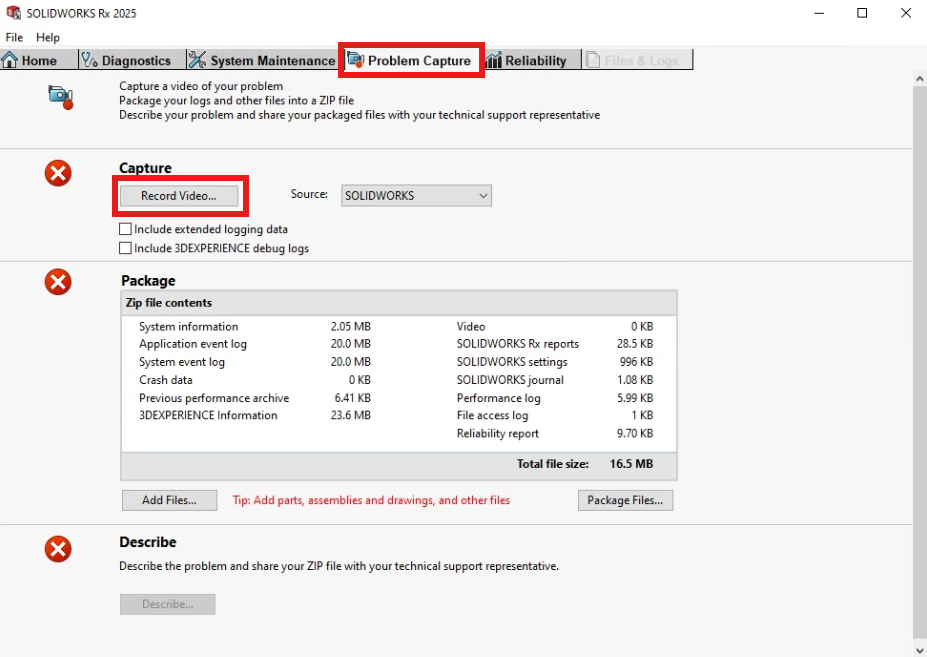The width and height of the screenshot is (927, 657).
Task: Click the red error icon beside Package
Action: point(58,281)
